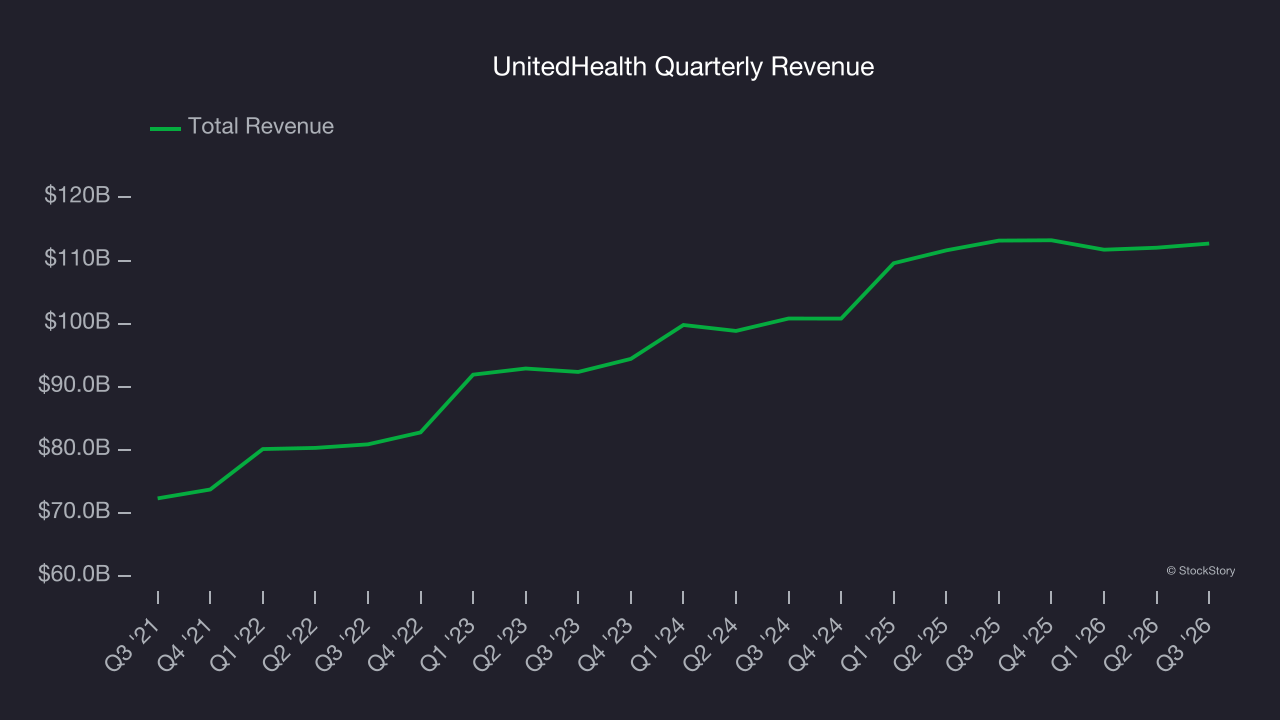Image resolution: width=1280 pixels, height=720 pixels.
Task: Click the $80.0B y-axis label
Action: [x=74, y=449]
